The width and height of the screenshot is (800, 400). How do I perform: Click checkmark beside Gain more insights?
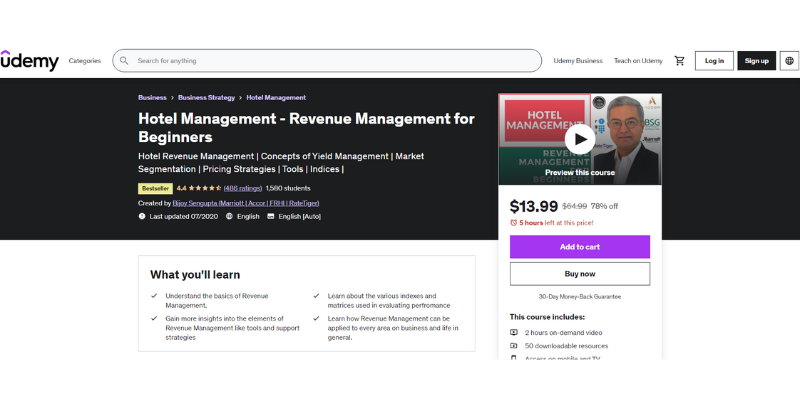point(154,318)
